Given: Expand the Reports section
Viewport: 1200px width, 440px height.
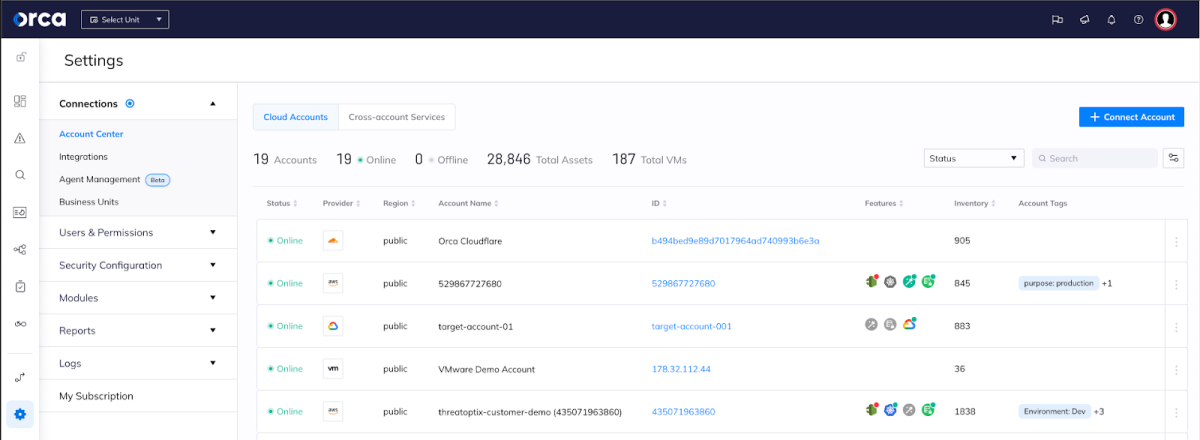Looking at the screenshot, I should [x=138, y=330].
